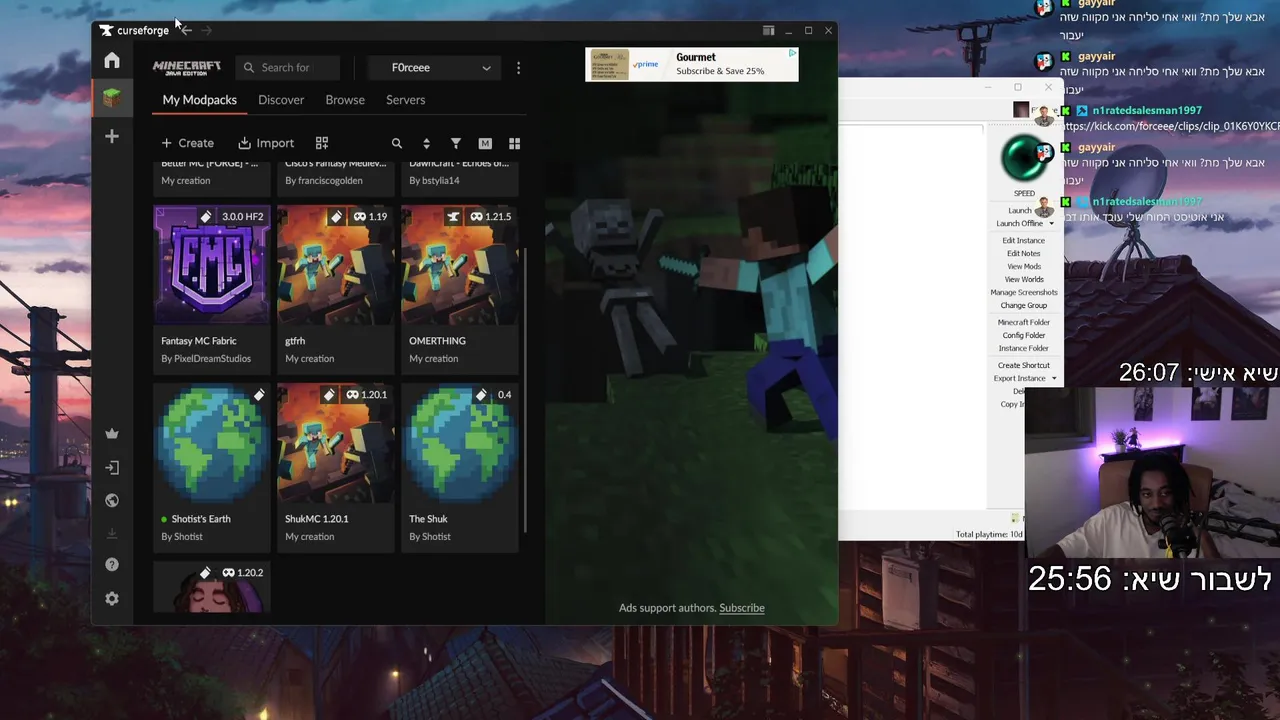
Task: Click the kick.com clip link in chat
Action: tap(1172, 126)
